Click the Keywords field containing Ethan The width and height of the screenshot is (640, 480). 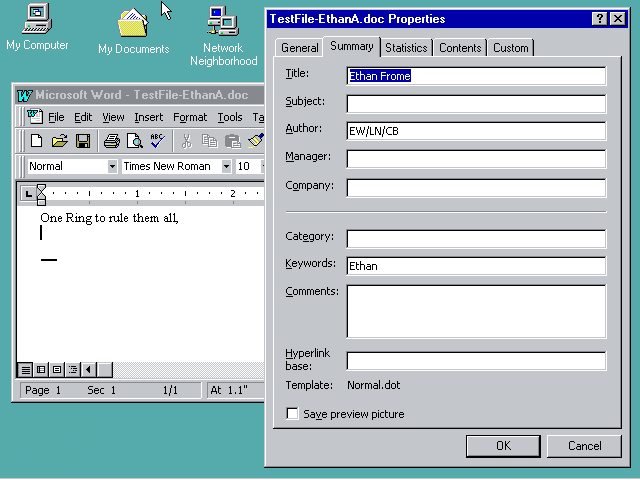476,266
